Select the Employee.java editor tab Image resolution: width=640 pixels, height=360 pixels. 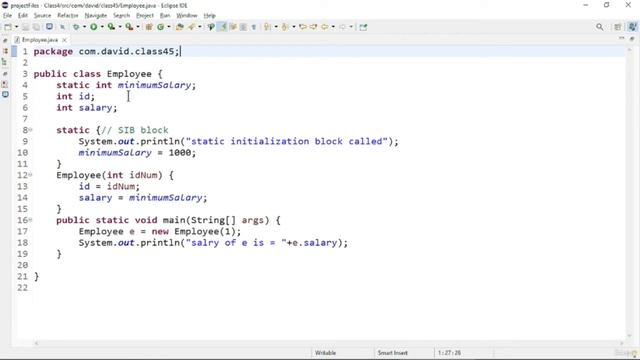(40, 40)
